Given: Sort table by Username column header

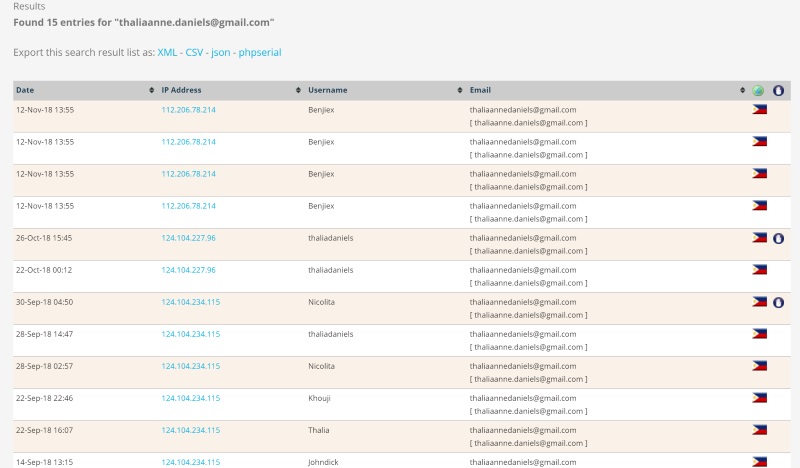Looking at the screenshot, I should tap(328, 90).
